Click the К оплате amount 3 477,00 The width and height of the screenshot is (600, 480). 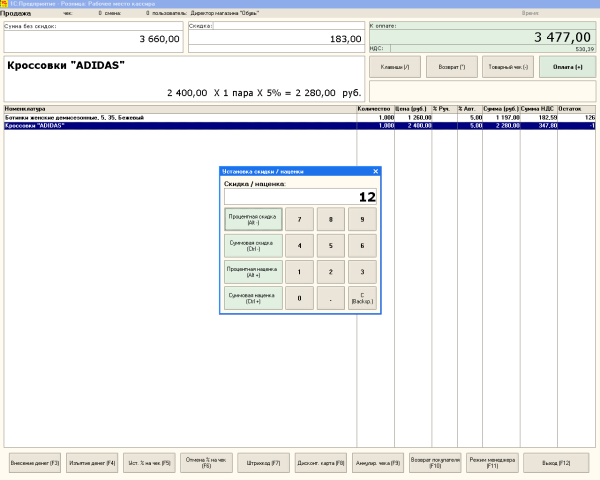pyautogui.click(x=562, y=38)
